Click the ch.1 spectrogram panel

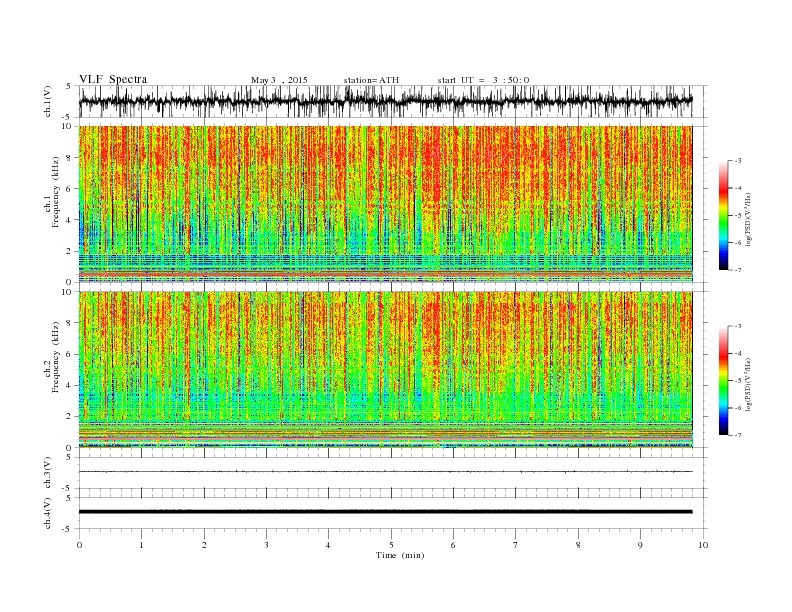386,204
